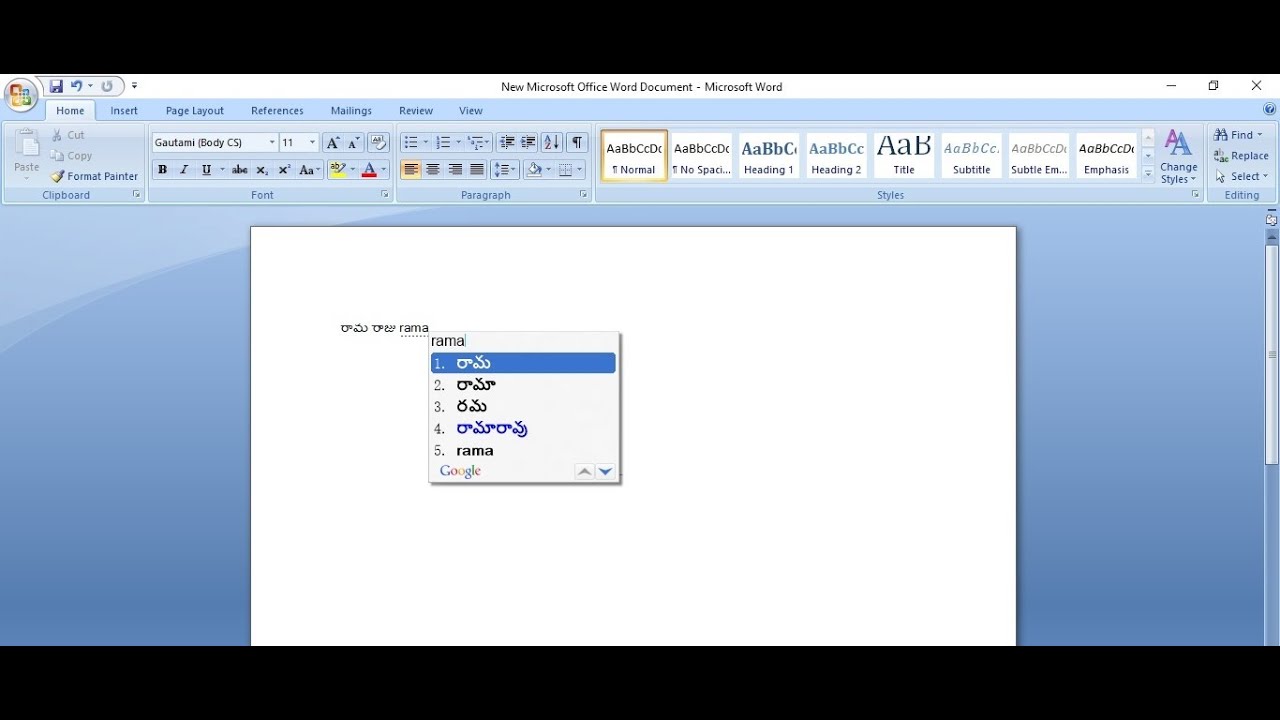The width and height of the screenshot is (1280, 720).
Task: Insert a numbered list
Action: pyautogui.click(x=443, y=143)
